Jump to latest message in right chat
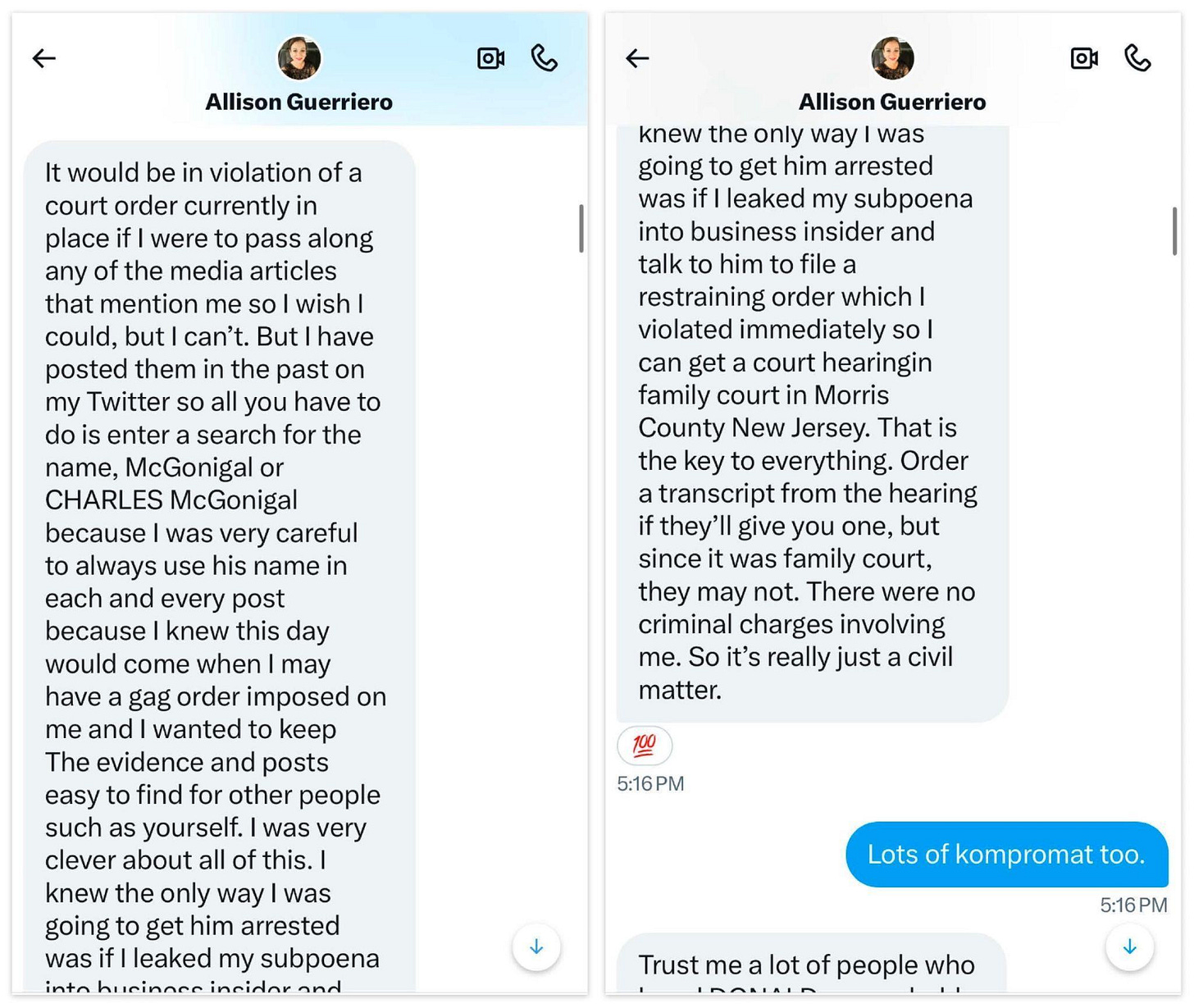The image size is (1194, 1008). click(x=1130, y=947)
